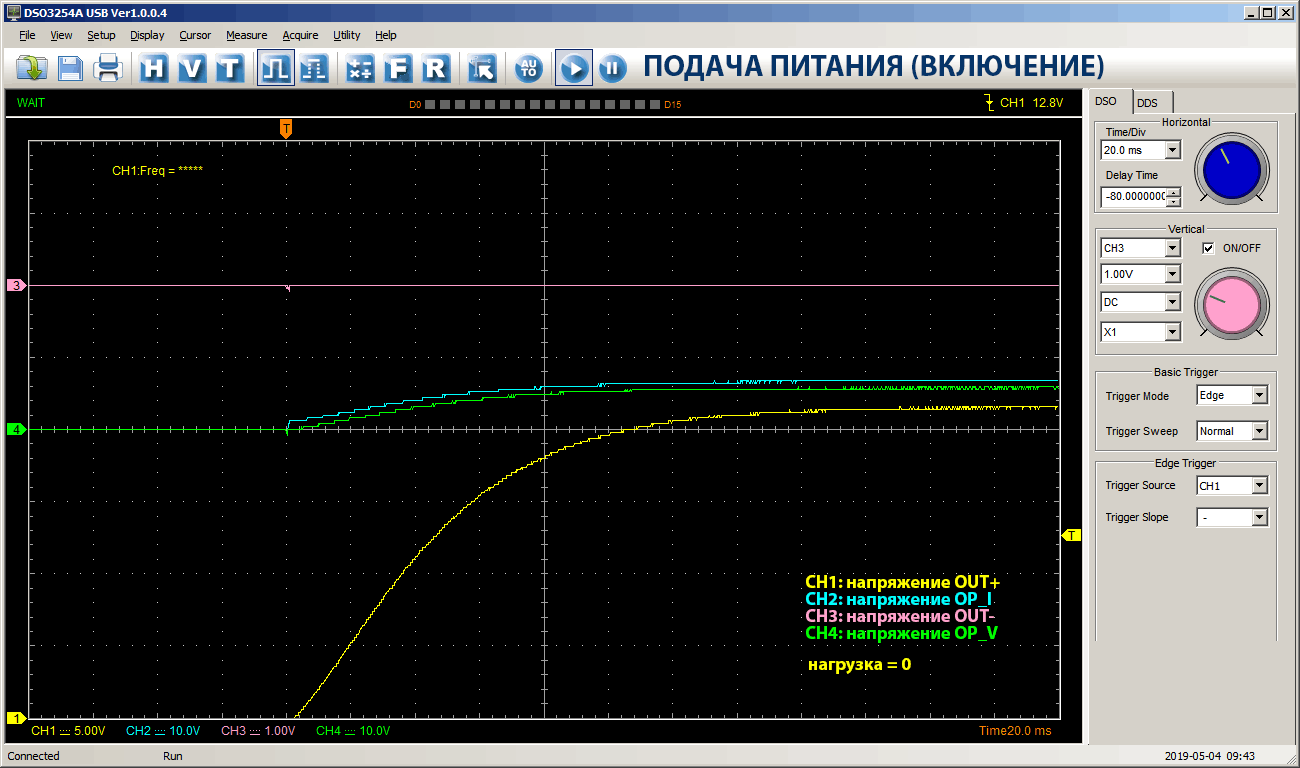Viewport: 1300px width, 768px height.
Task: Open the Acquire menu
Action: tap(300, 35)
